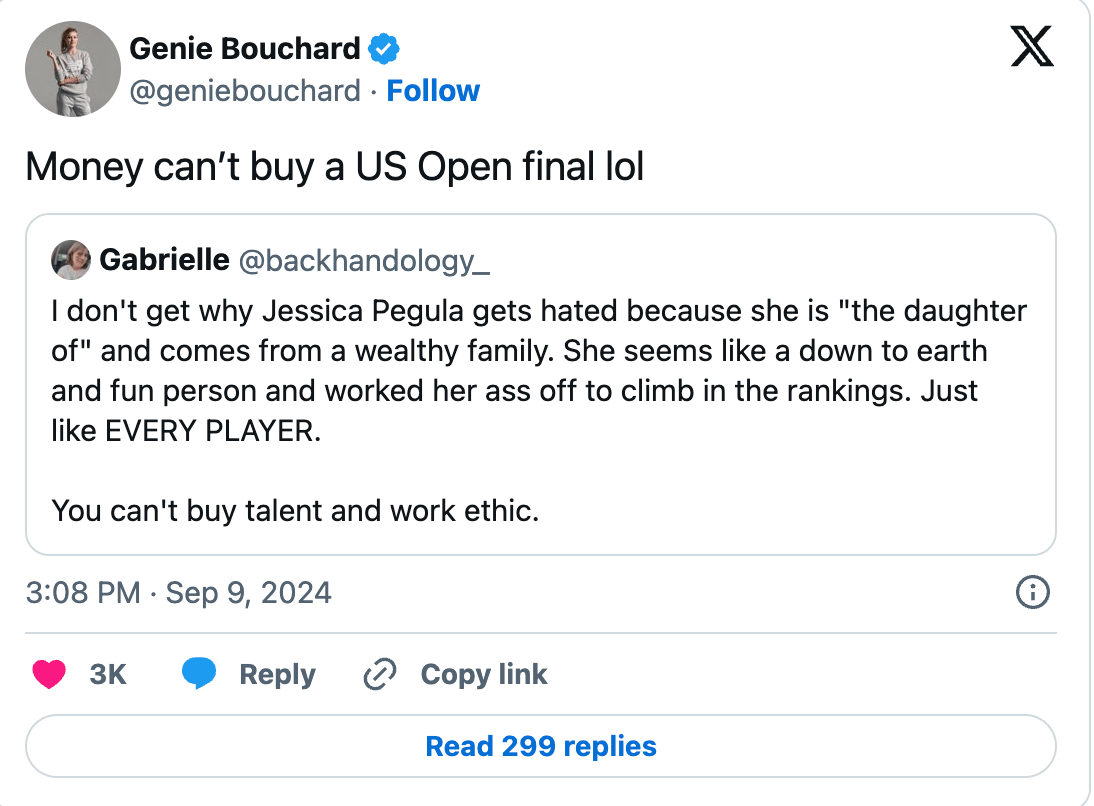1094x806 pixels.
Task: Click the copy link chain icon
Action: [380, 675]
